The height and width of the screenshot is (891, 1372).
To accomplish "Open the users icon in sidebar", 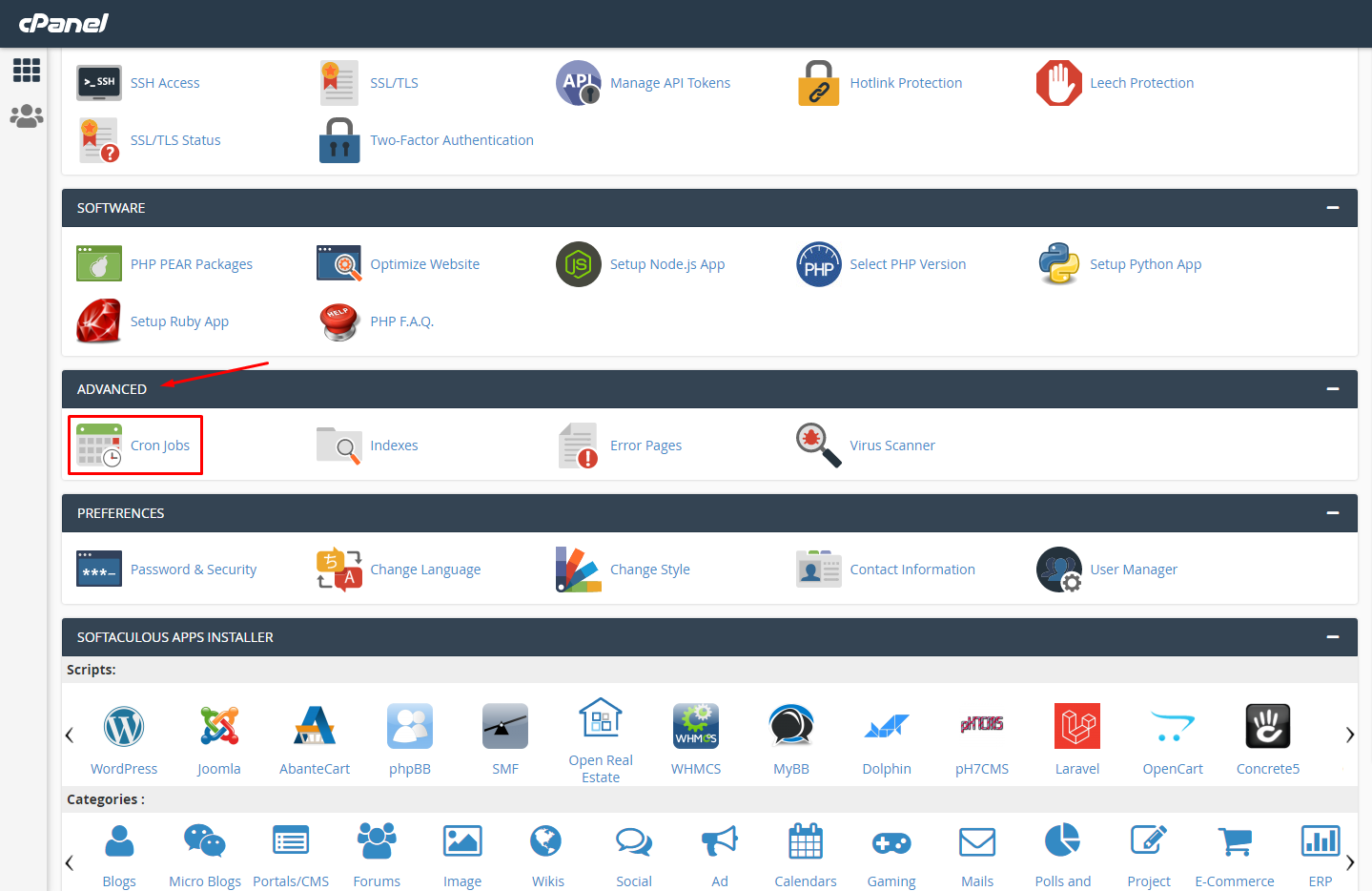I will click(27, 116).
